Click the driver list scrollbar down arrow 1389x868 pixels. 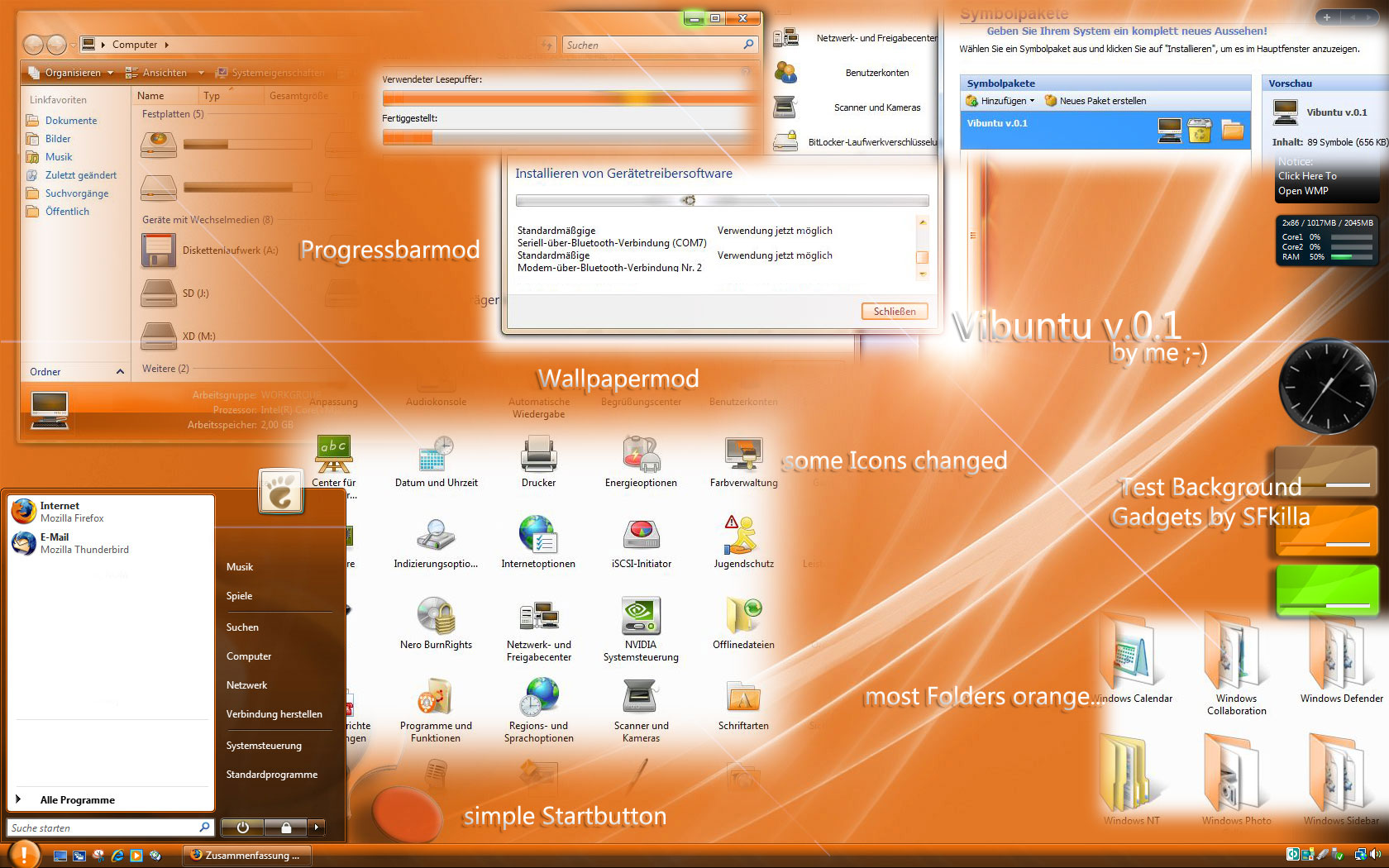coord(923,274)
